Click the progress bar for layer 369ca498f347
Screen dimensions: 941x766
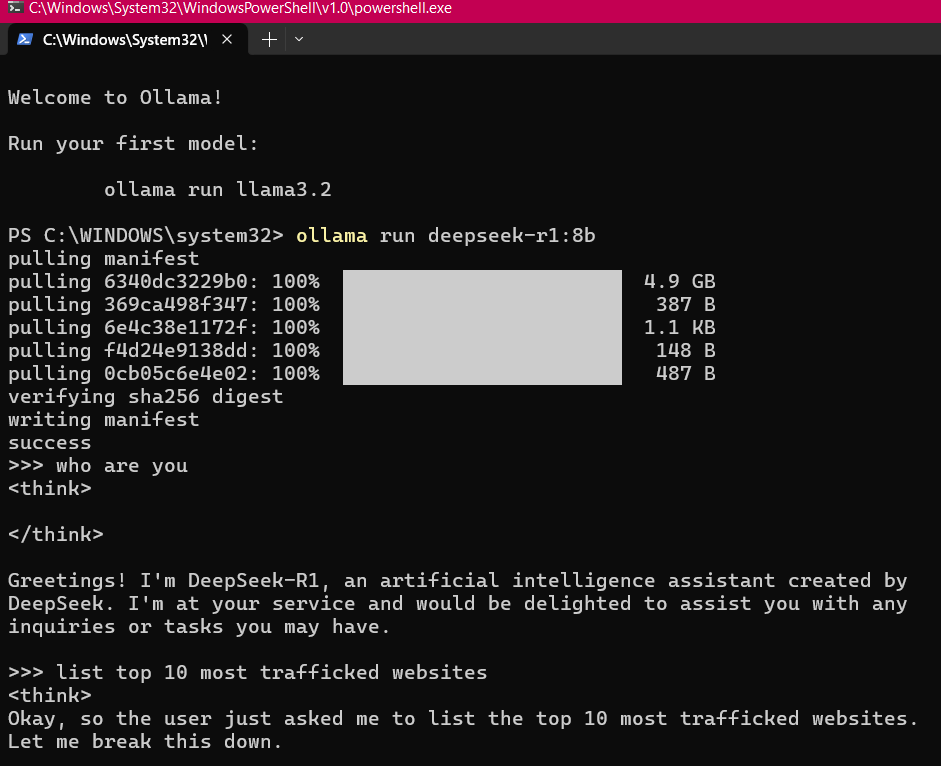[482, 304]
